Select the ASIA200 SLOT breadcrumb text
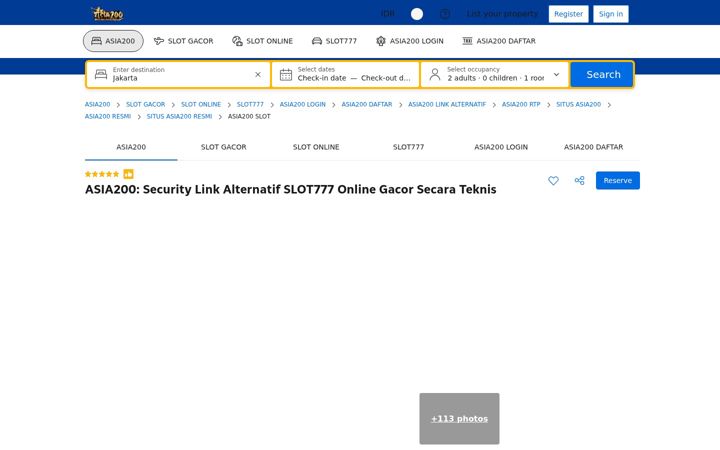 coord(249,116)
